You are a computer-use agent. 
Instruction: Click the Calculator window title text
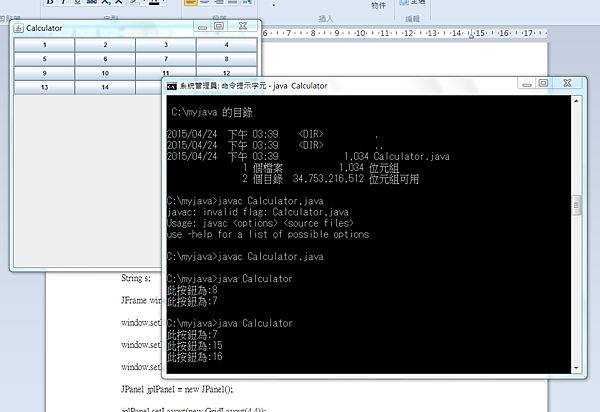44,28
